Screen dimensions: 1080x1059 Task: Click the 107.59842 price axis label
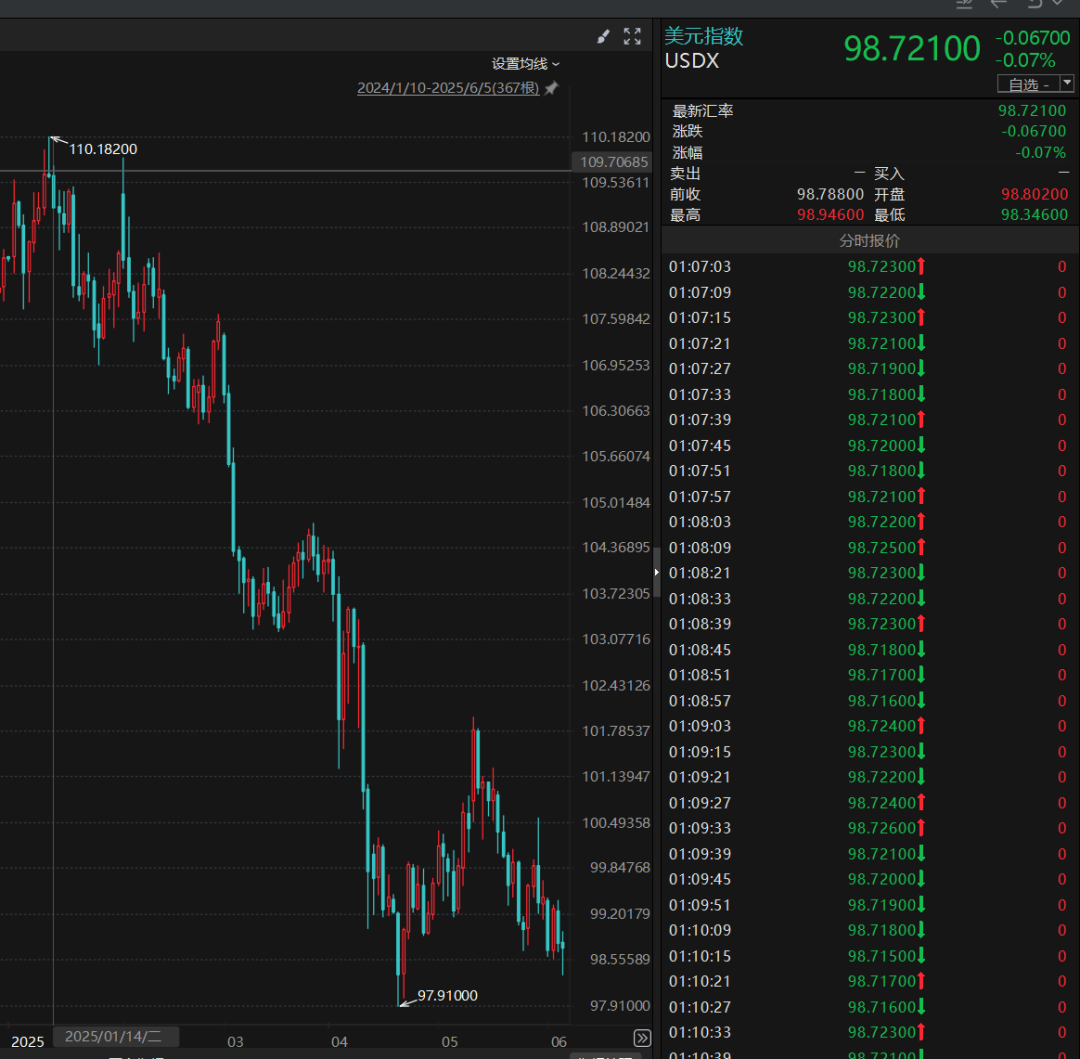tap(616, 319)
